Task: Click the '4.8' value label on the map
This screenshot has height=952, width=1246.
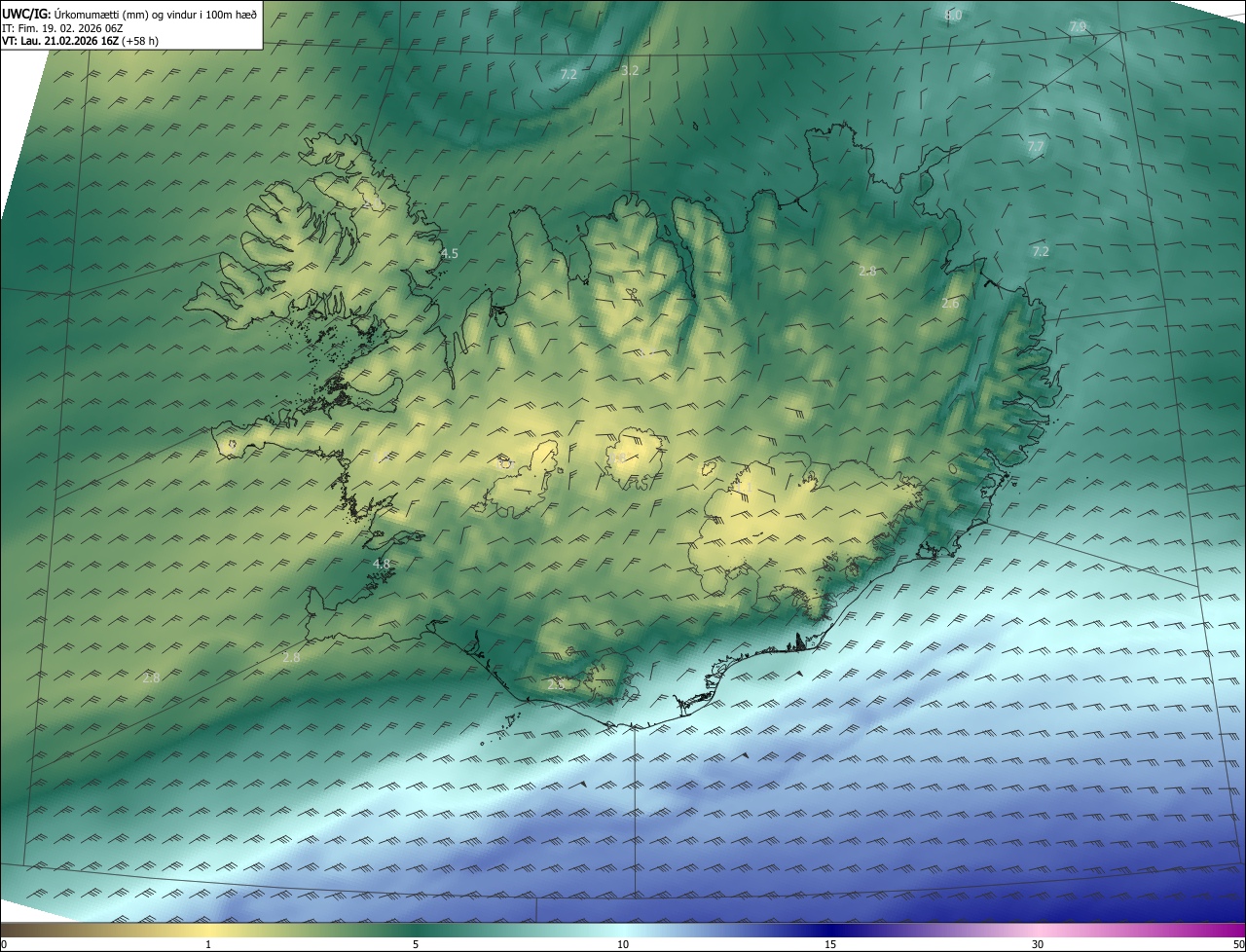Action: point(382,564)
